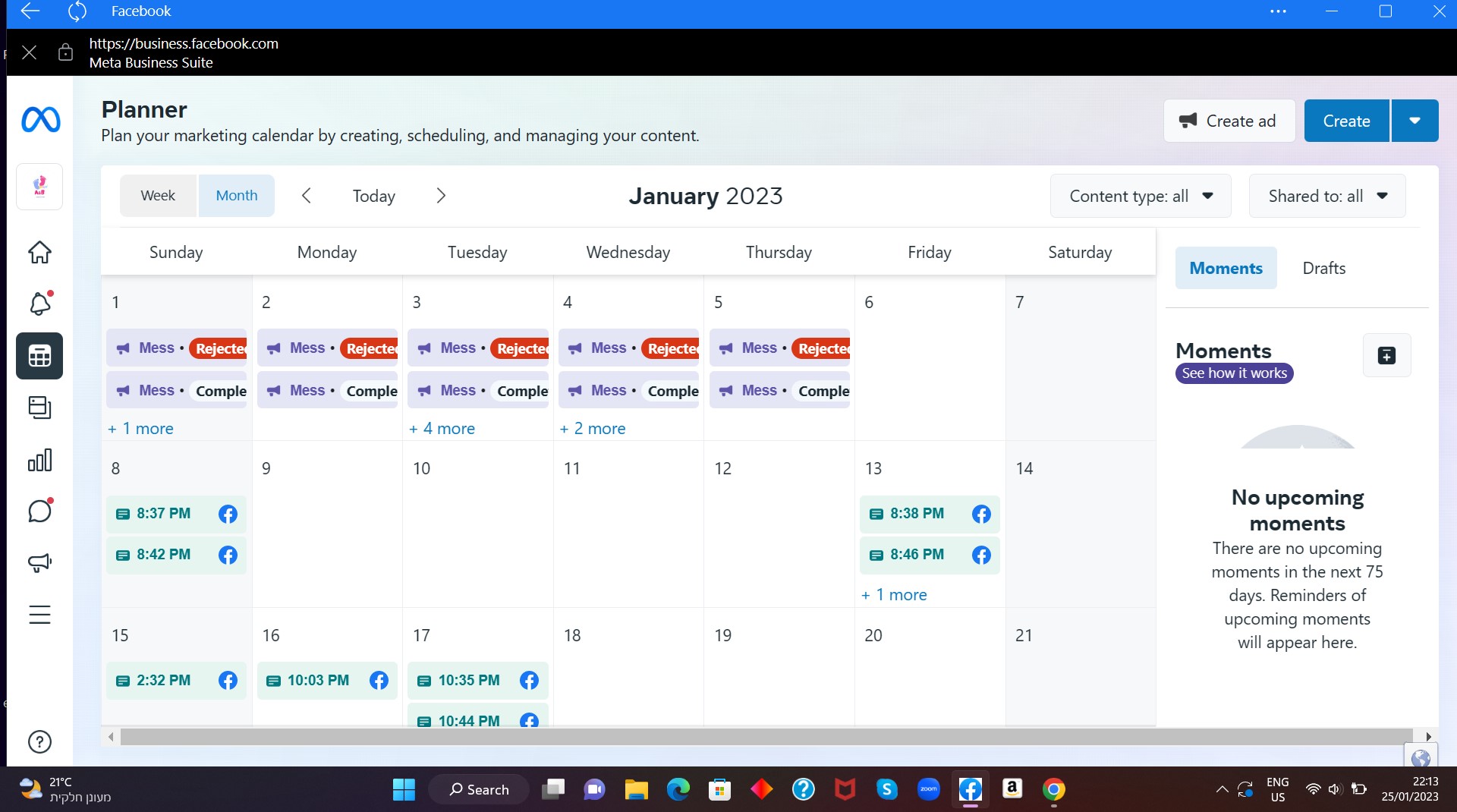This screenshot has height=812, width=1457.
Task: Open the 10:03 PM post on January 16
Action: [327, 681]
